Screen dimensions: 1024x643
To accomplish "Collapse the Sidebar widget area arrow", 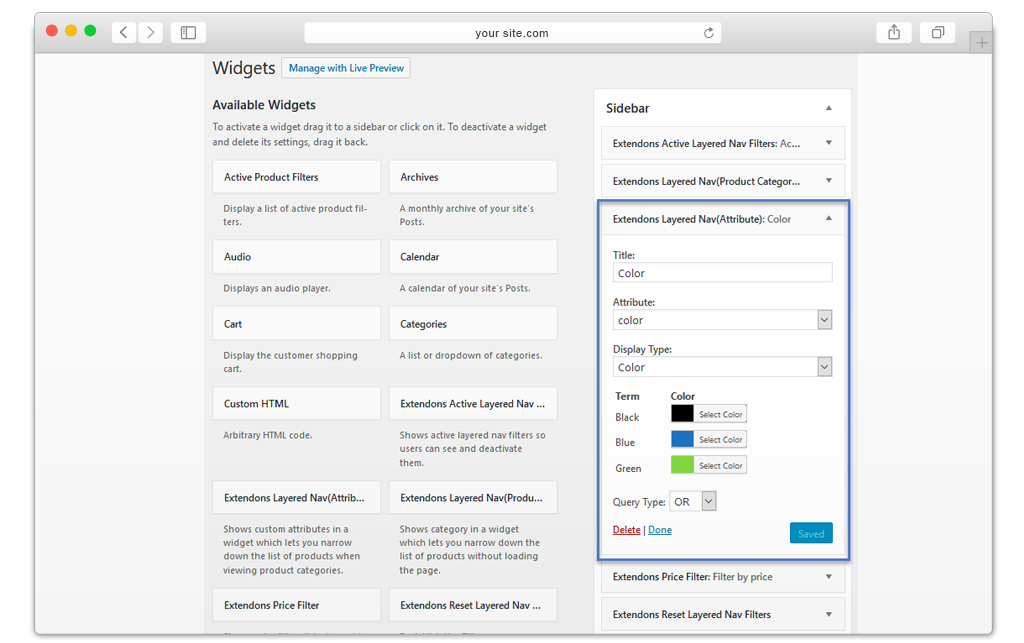I will coord(829,108).
